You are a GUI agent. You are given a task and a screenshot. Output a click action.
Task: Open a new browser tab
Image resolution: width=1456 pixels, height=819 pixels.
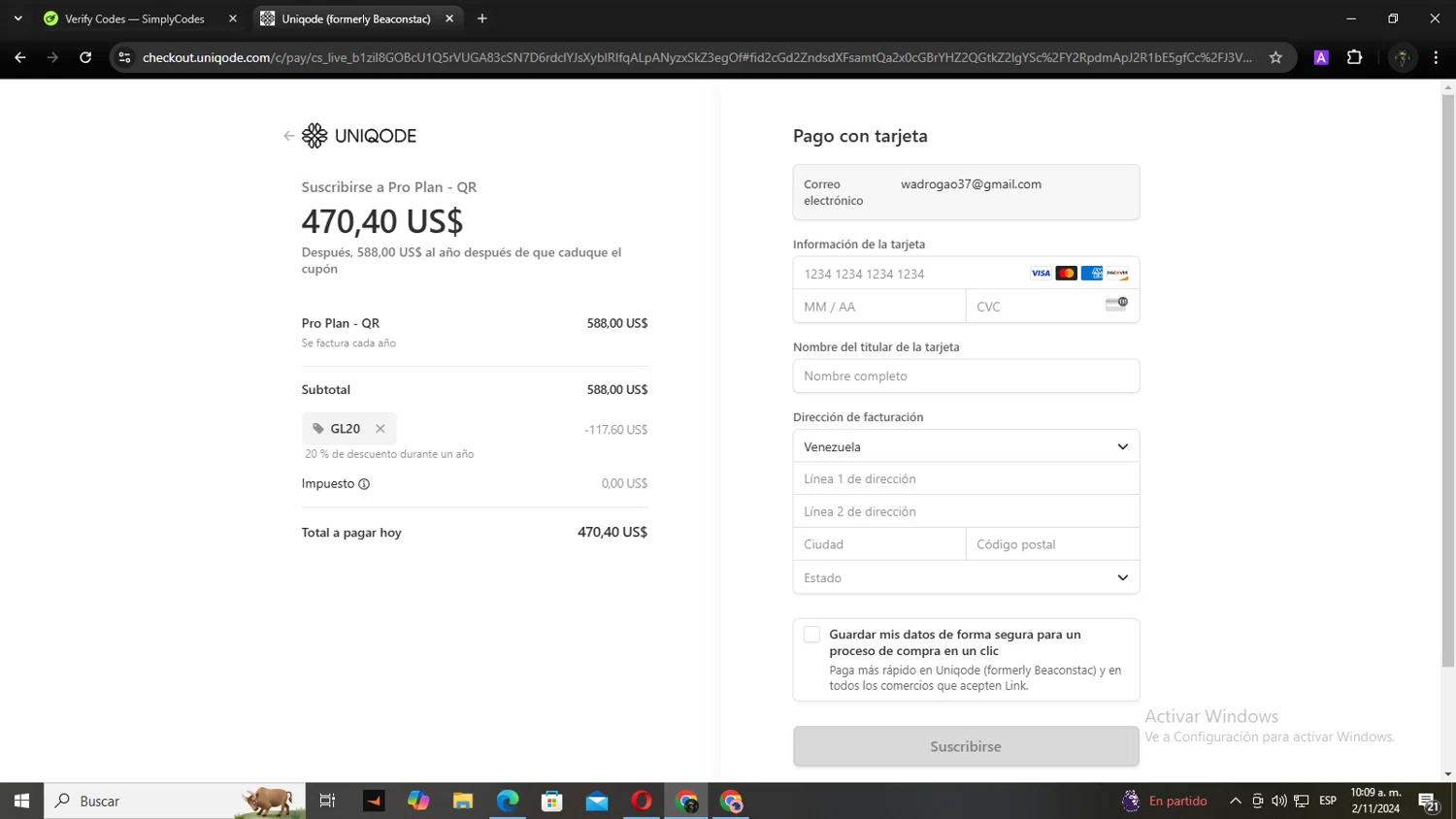482,18
